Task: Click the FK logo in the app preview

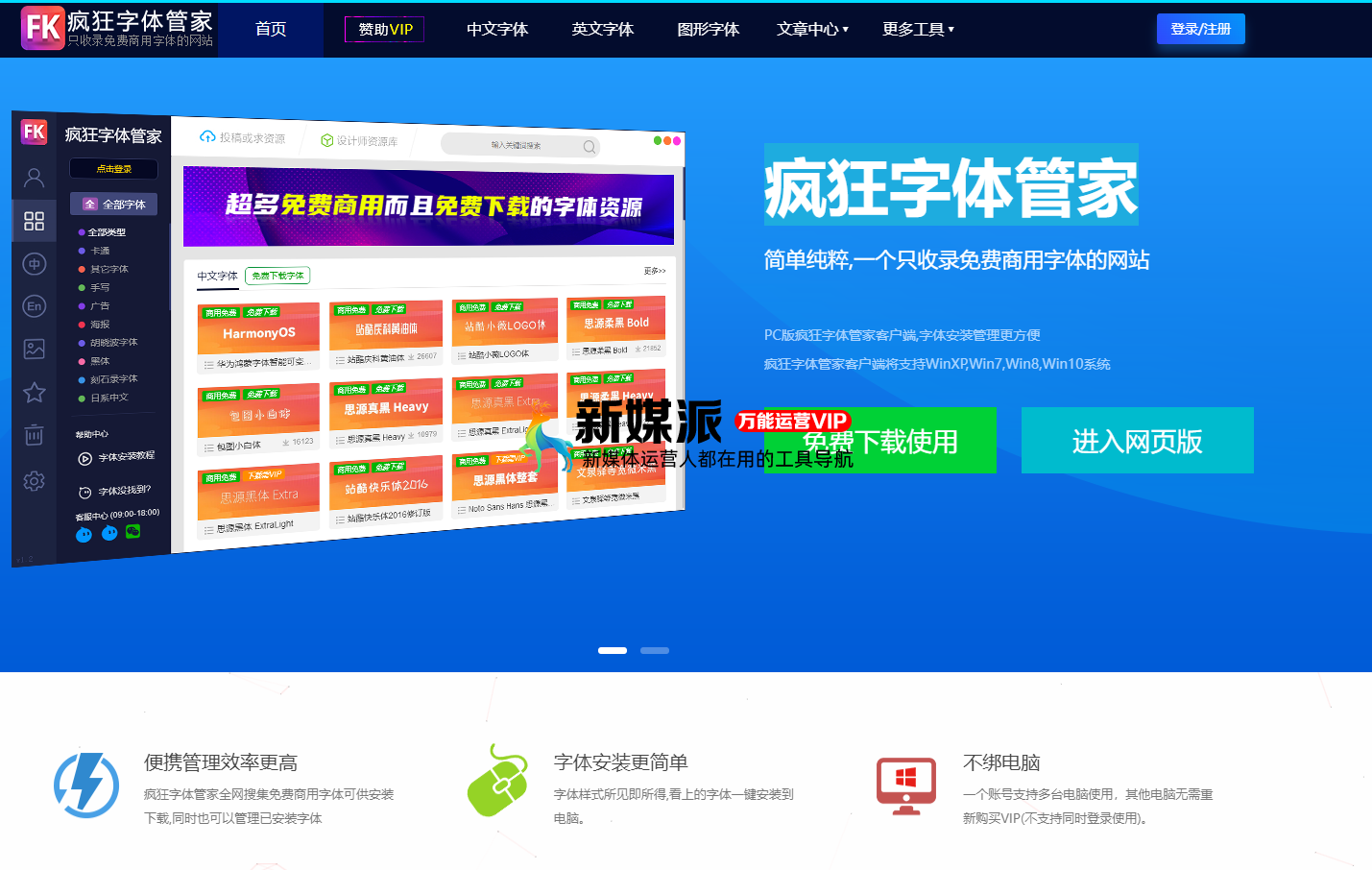Action: click(35, 132)
